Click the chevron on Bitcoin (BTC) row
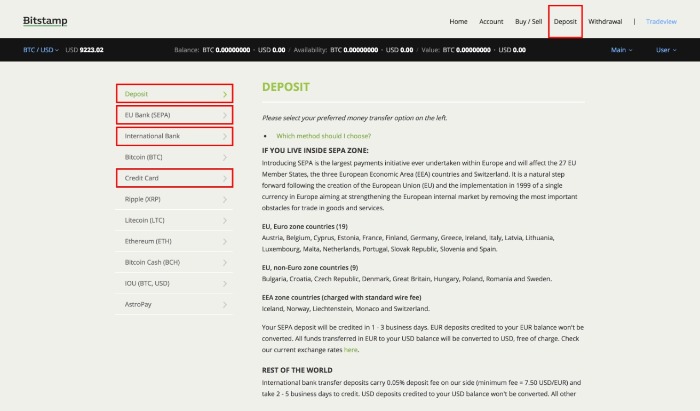The image size is (700, 411). 225,158
